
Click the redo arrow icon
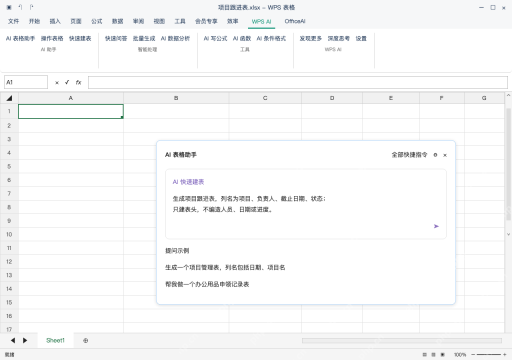pos(31,7)
